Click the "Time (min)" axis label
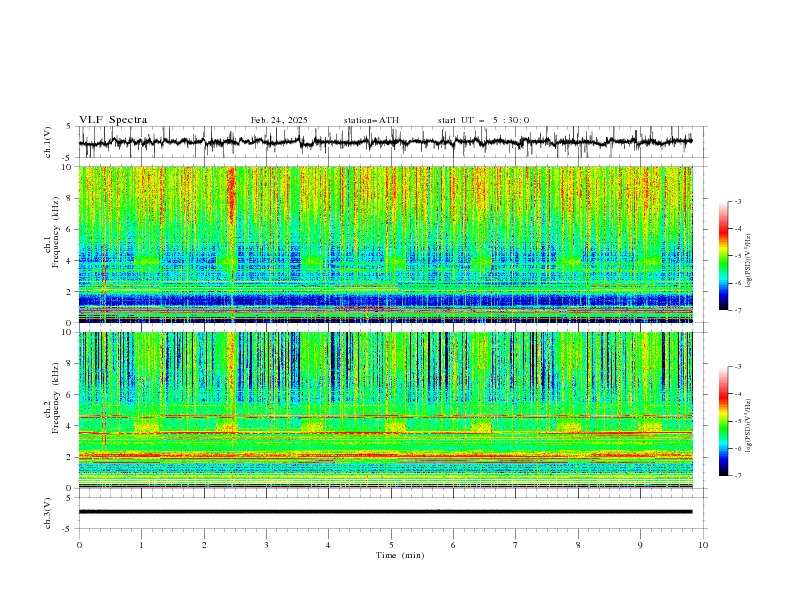This screenshot has height=612, width=792. click(x=400, y=555)
